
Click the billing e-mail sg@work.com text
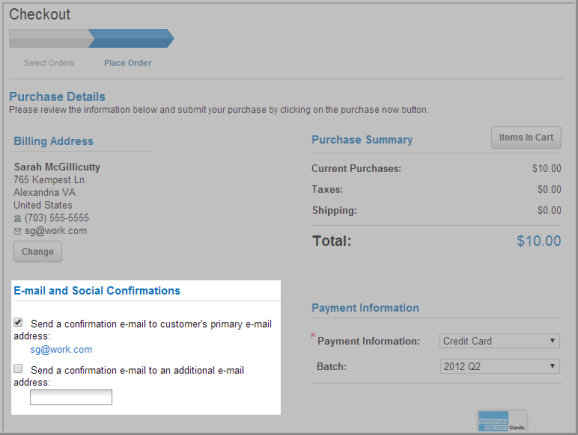coord(56,231)
